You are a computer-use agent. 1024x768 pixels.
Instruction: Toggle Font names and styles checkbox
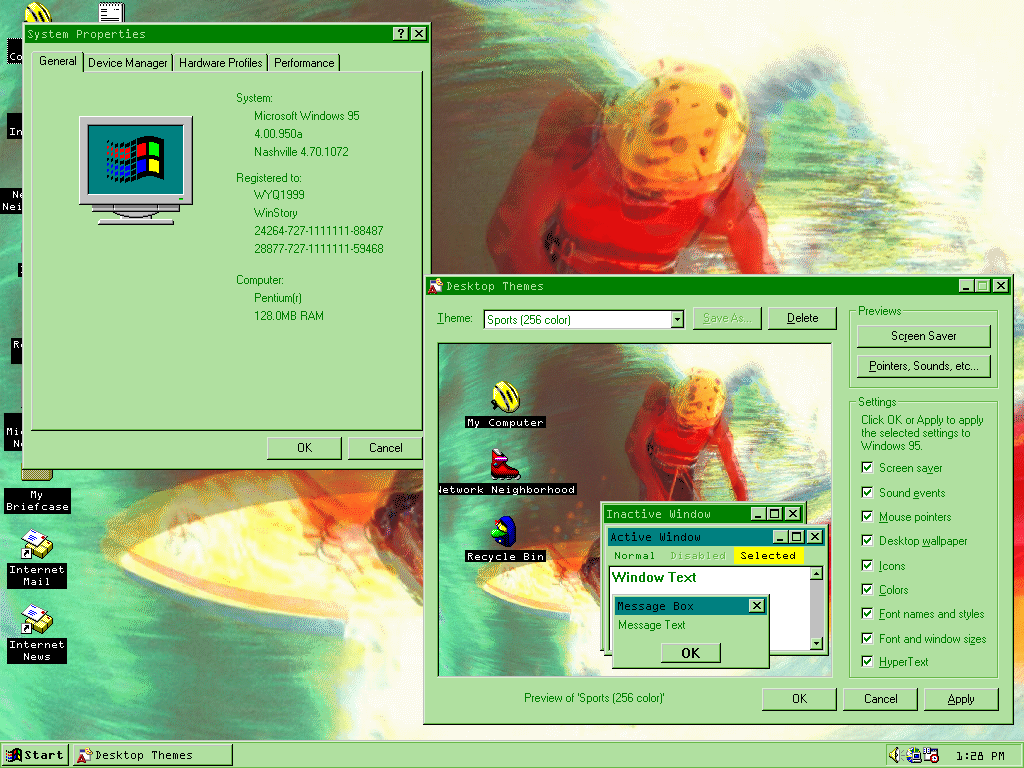(867, 614)
